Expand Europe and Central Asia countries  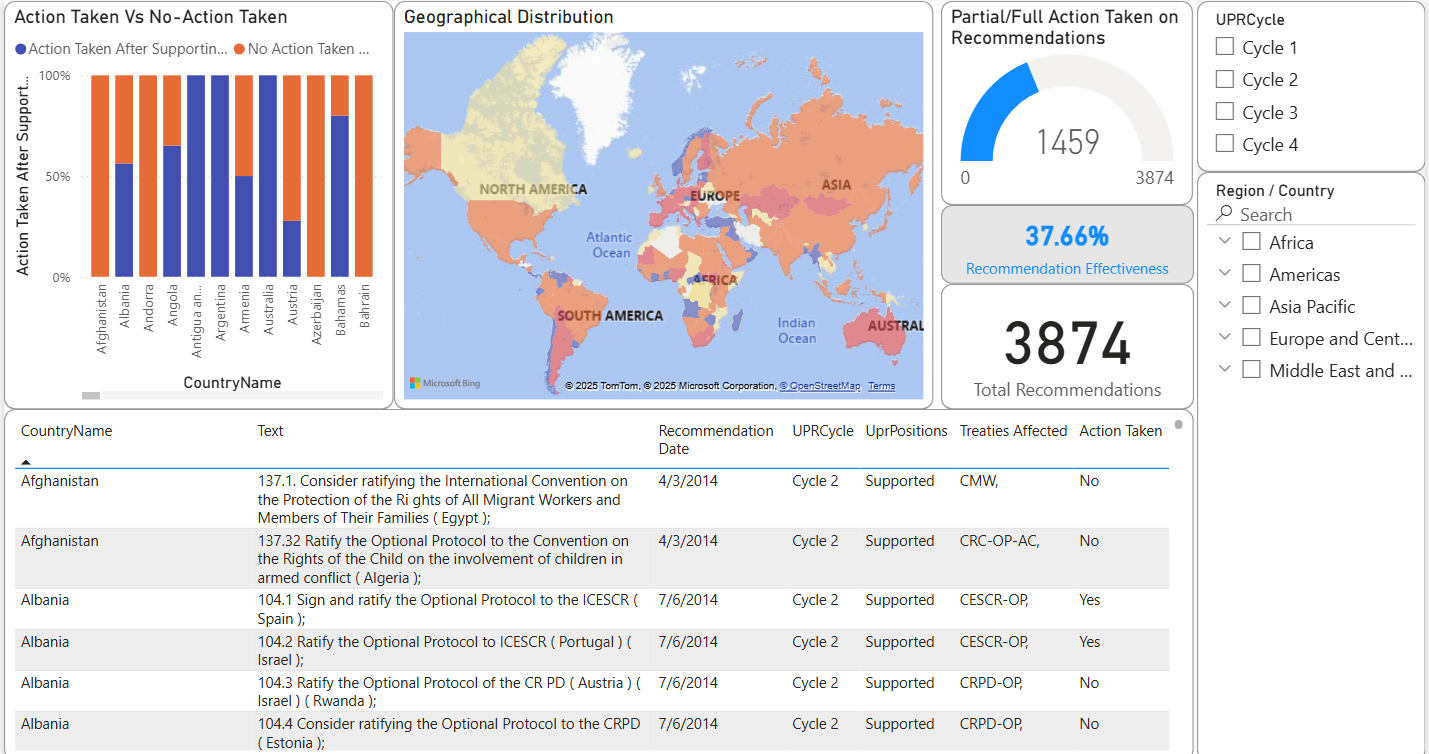tap(1224, 338)
